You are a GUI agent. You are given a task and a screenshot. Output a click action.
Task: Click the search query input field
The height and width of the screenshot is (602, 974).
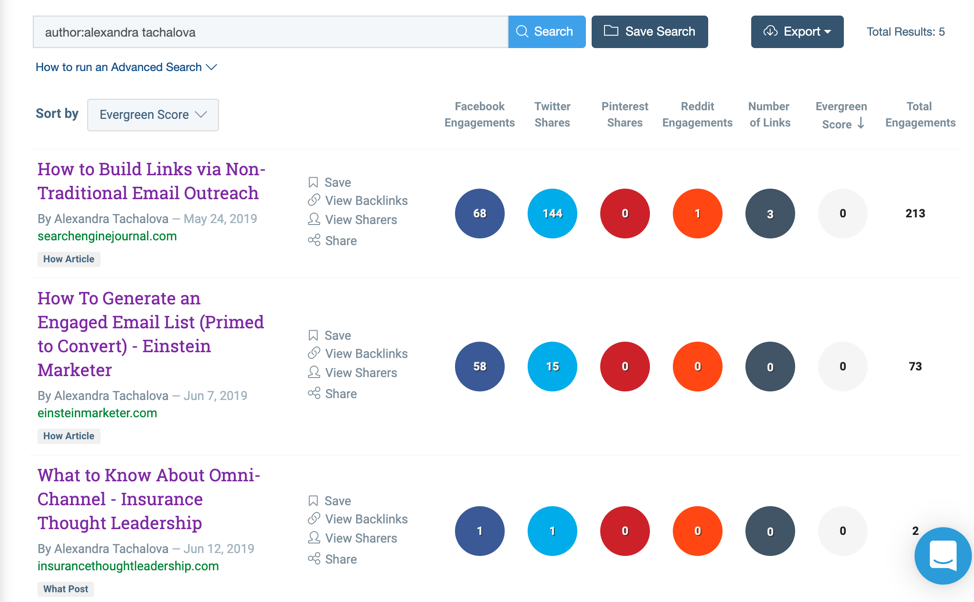pyautogui.click(x=270, y=32)
